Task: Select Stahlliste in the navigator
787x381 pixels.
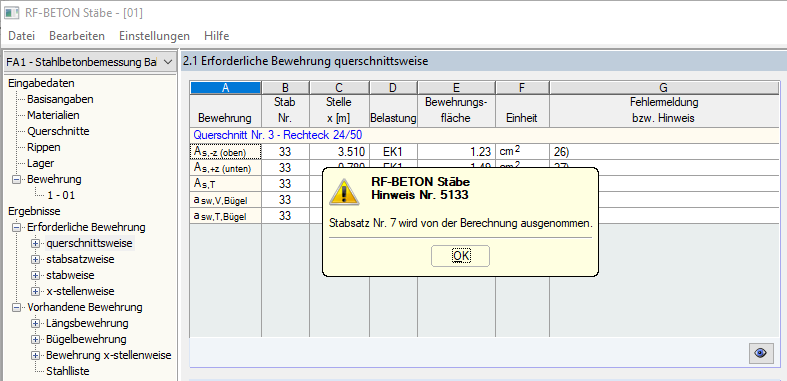Action: pyautogui.click(x=68, y=371)
